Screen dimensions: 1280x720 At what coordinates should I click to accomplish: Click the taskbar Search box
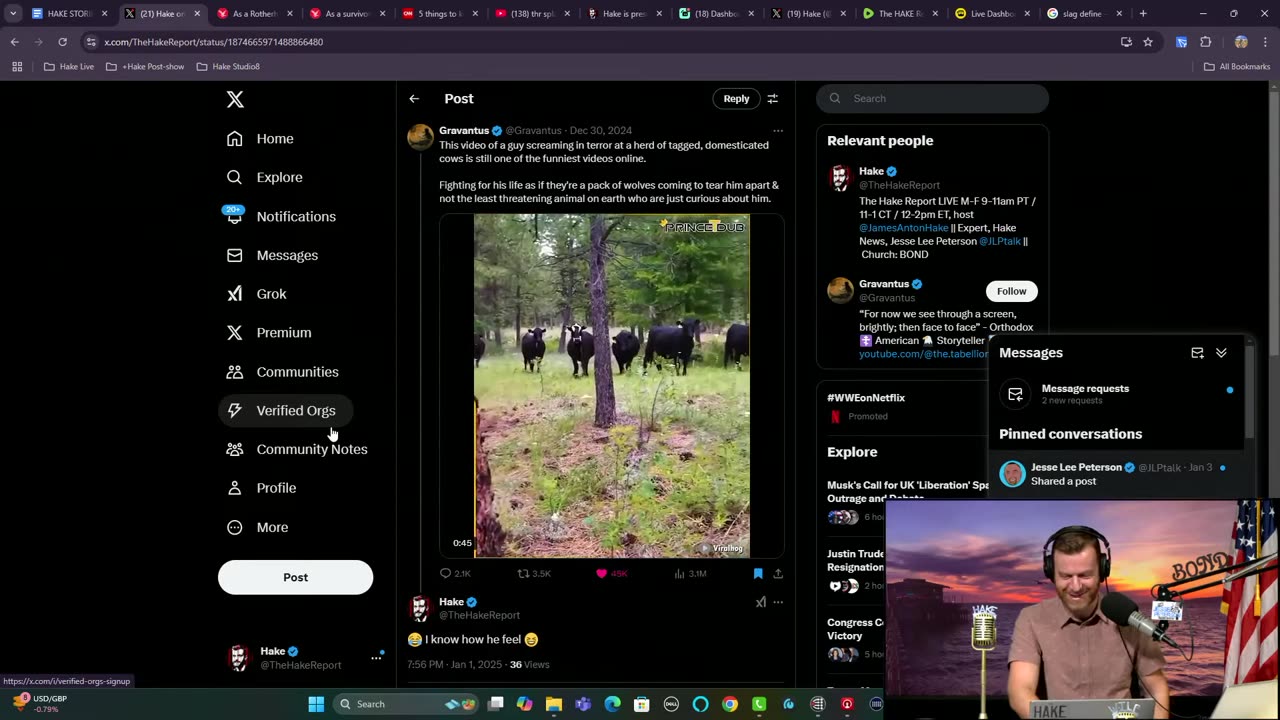[405, 704]
